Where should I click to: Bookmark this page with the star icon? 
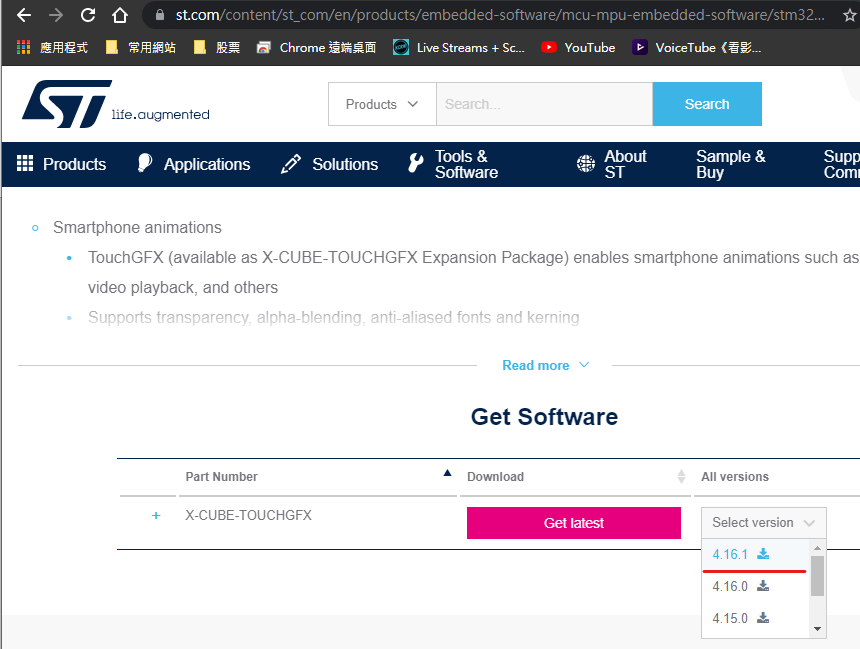point(850,15)
